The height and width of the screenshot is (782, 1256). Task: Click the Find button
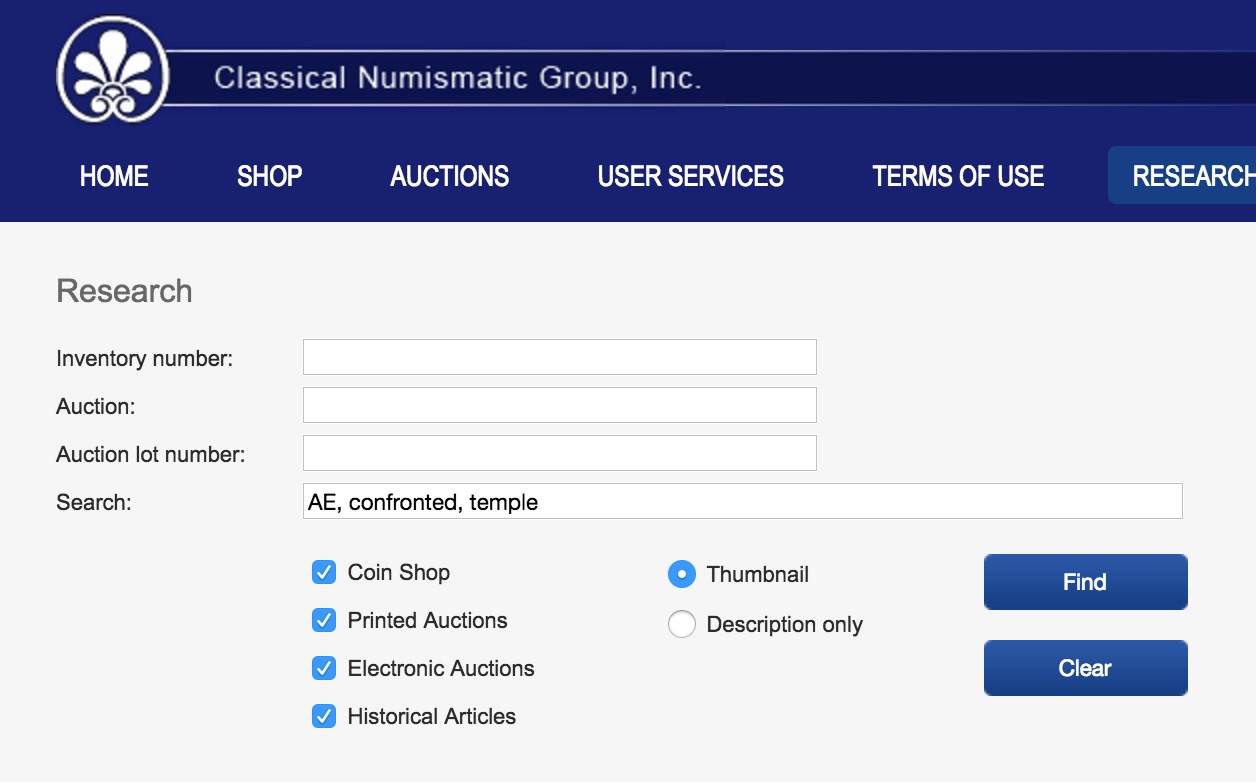click(x=1086, y=582)
